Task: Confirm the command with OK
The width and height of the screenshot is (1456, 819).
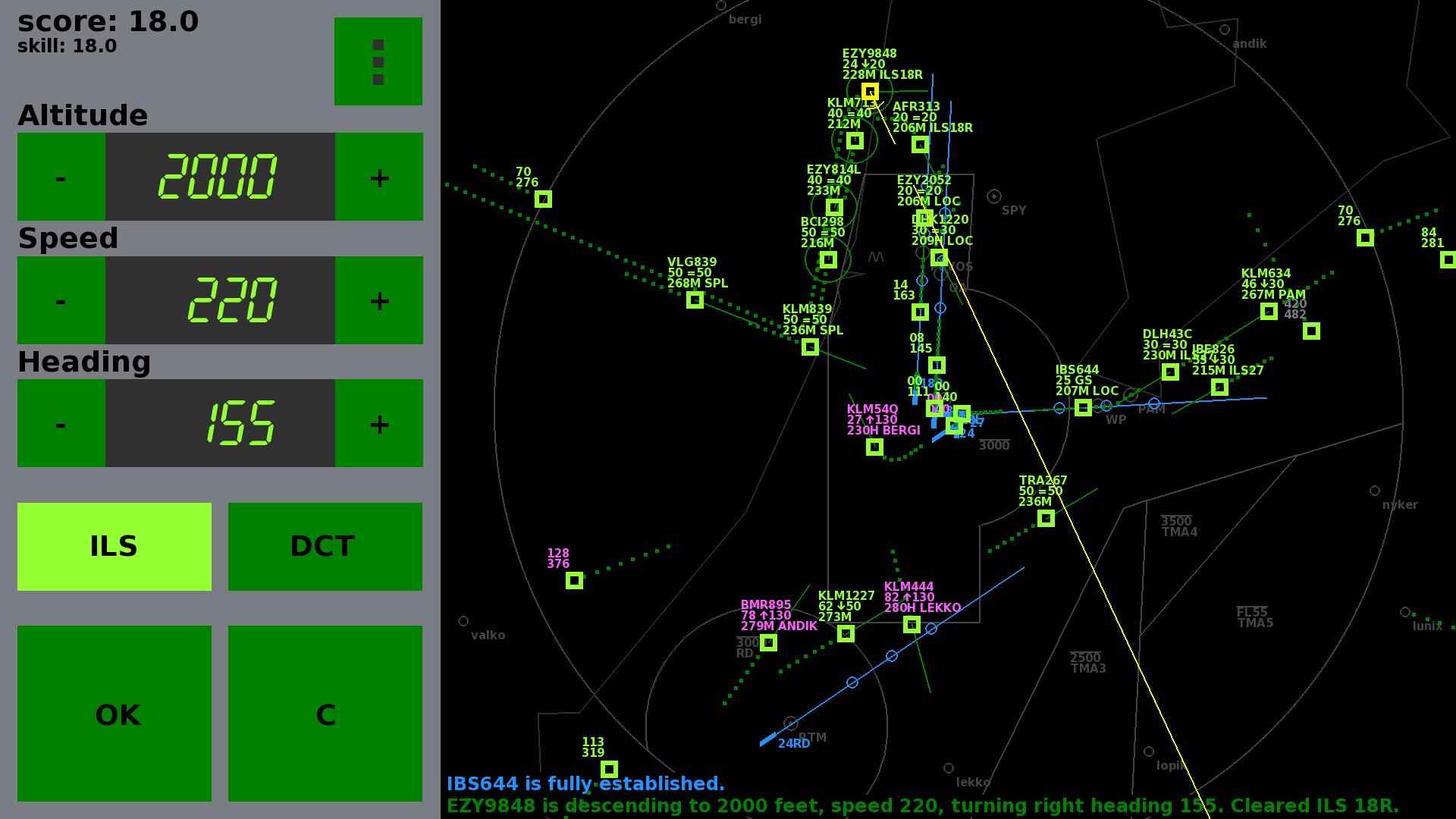Action: coord(114,713)
